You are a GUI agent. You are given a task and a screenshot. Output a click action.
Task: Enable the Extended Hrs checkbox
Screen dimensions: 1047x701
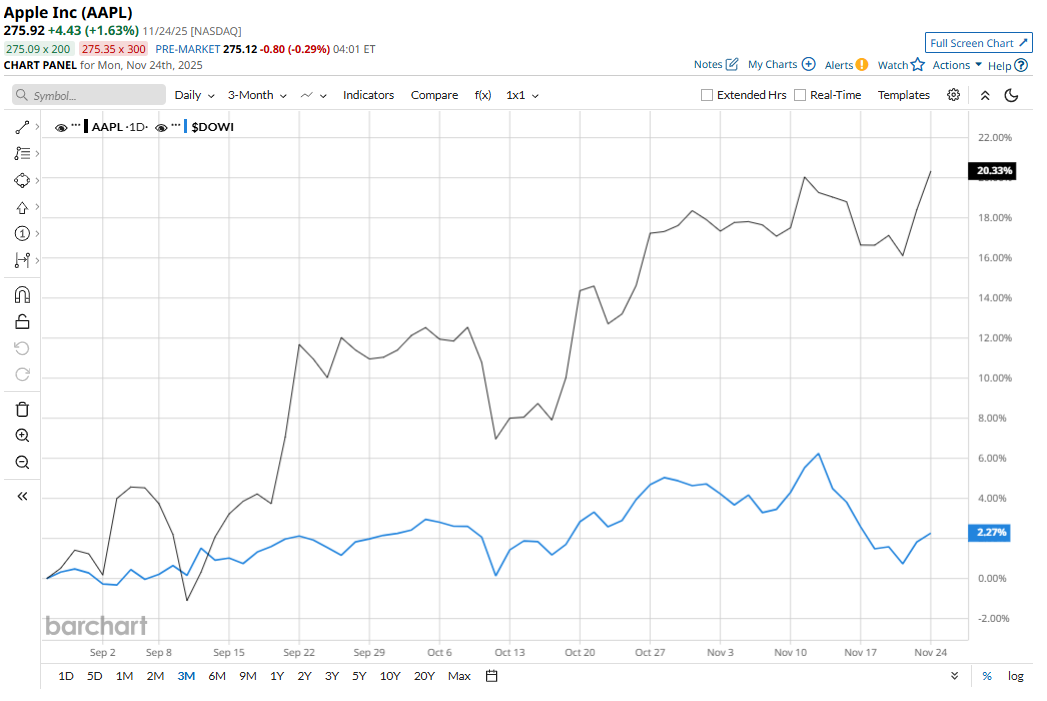[x=706, y=95]
